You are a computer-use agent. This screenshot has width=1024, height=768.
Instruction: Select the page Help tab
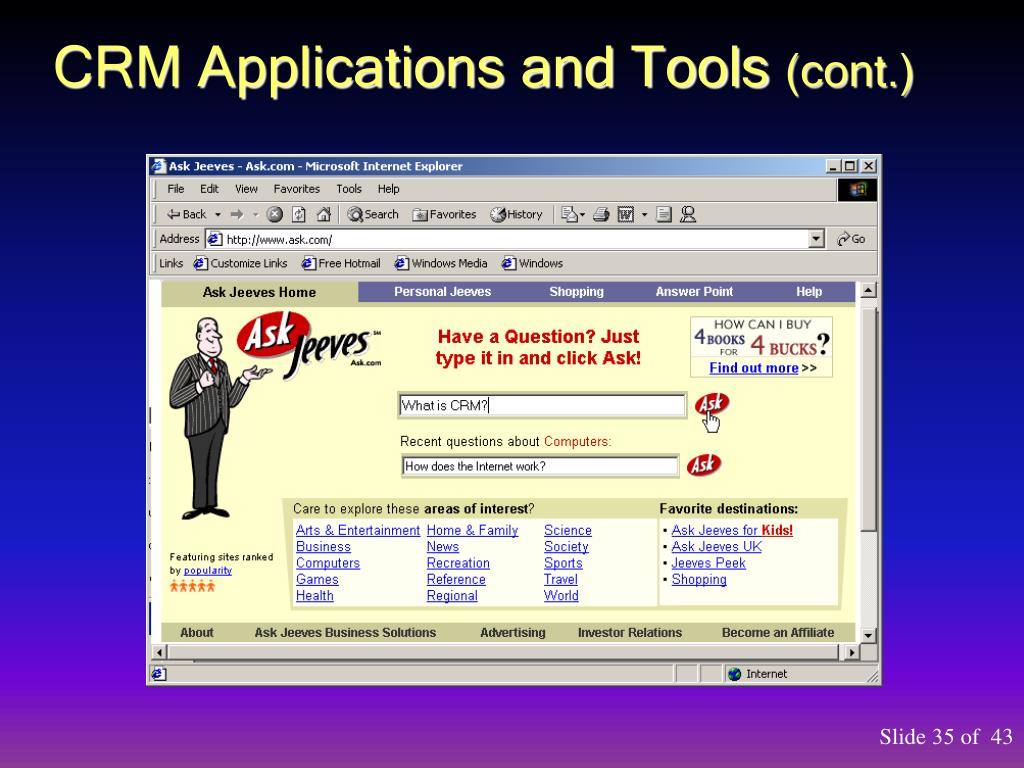[808, 292]
